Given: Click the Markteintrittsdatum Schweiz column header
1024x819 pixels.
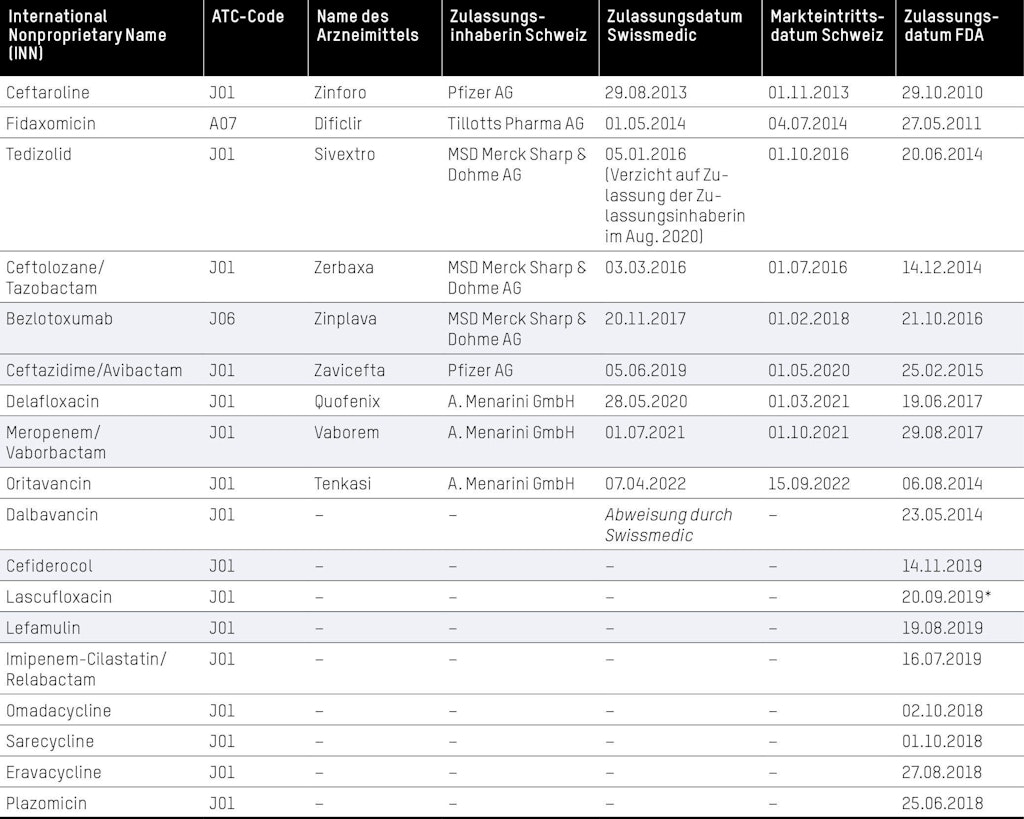Looking at the screenshot, I should (x=827, y=26).
